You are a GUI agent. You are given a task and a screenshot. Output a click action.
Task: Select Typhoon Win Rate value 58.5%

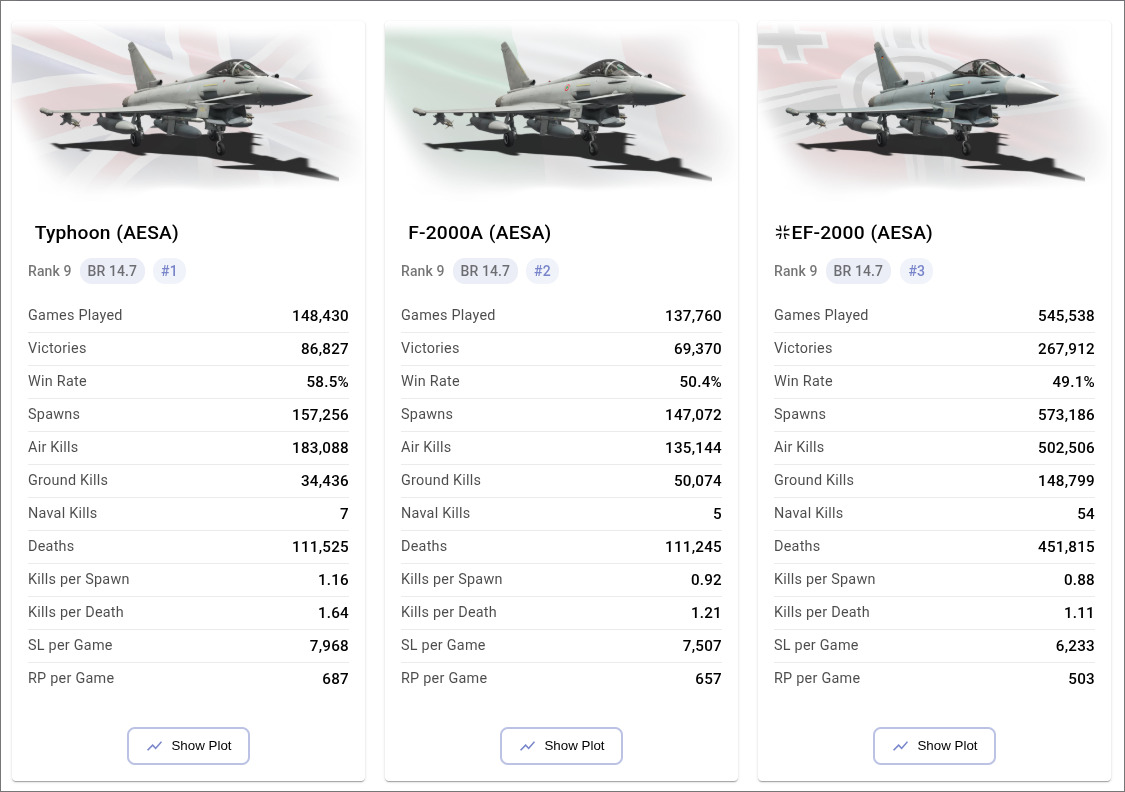(x=327, y=382)
